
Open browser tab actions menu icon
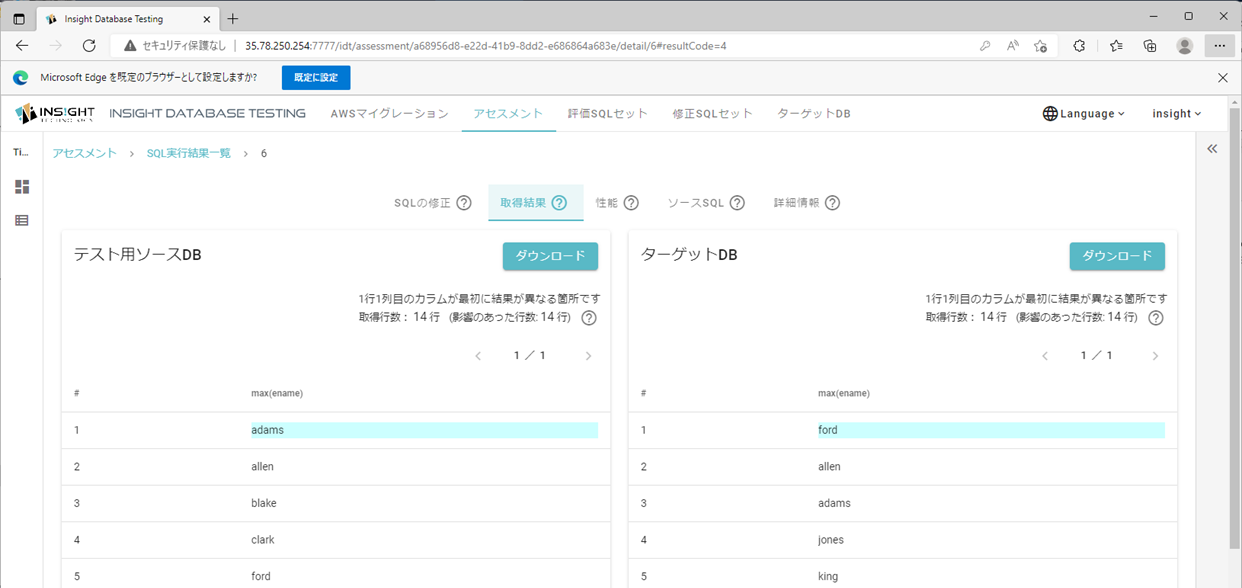click(19, 19)
